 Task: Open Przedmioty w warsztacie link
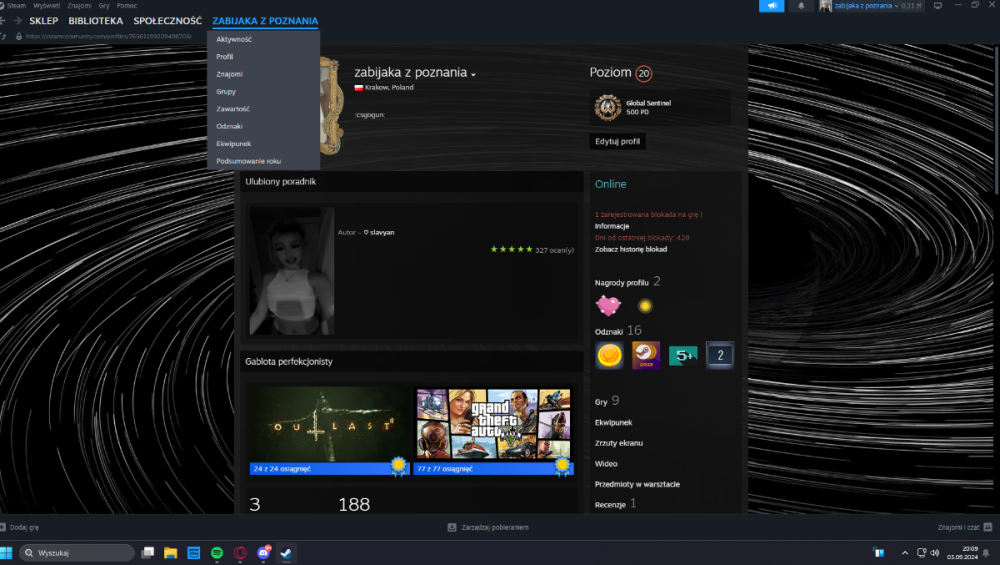coord(637,484)
